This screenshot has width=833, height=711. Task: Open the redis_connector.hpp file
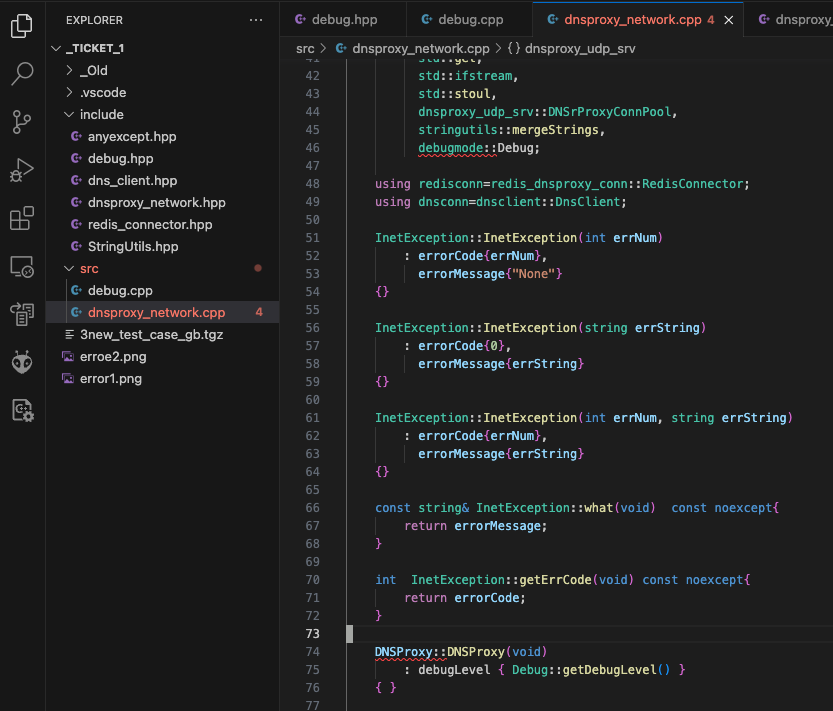(151, 224)
